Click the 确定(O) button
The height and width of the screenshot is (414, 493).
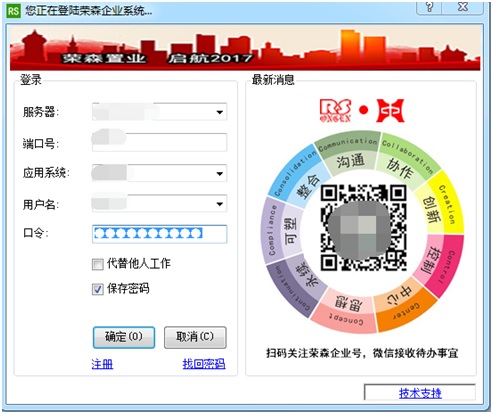[x=124, y=337]
